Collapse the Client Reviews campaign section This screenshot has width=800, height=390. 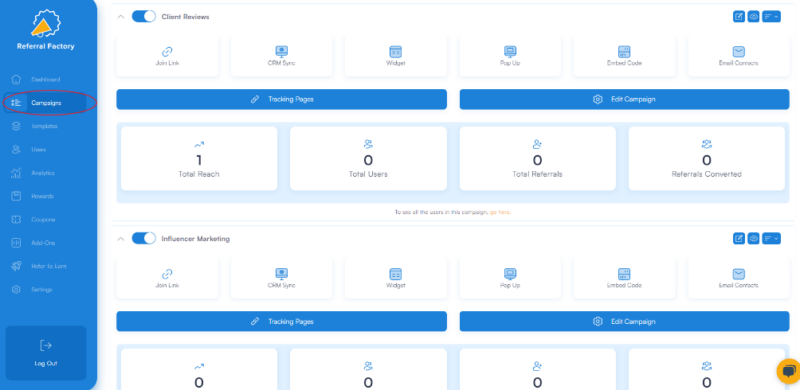click(120, 17)
